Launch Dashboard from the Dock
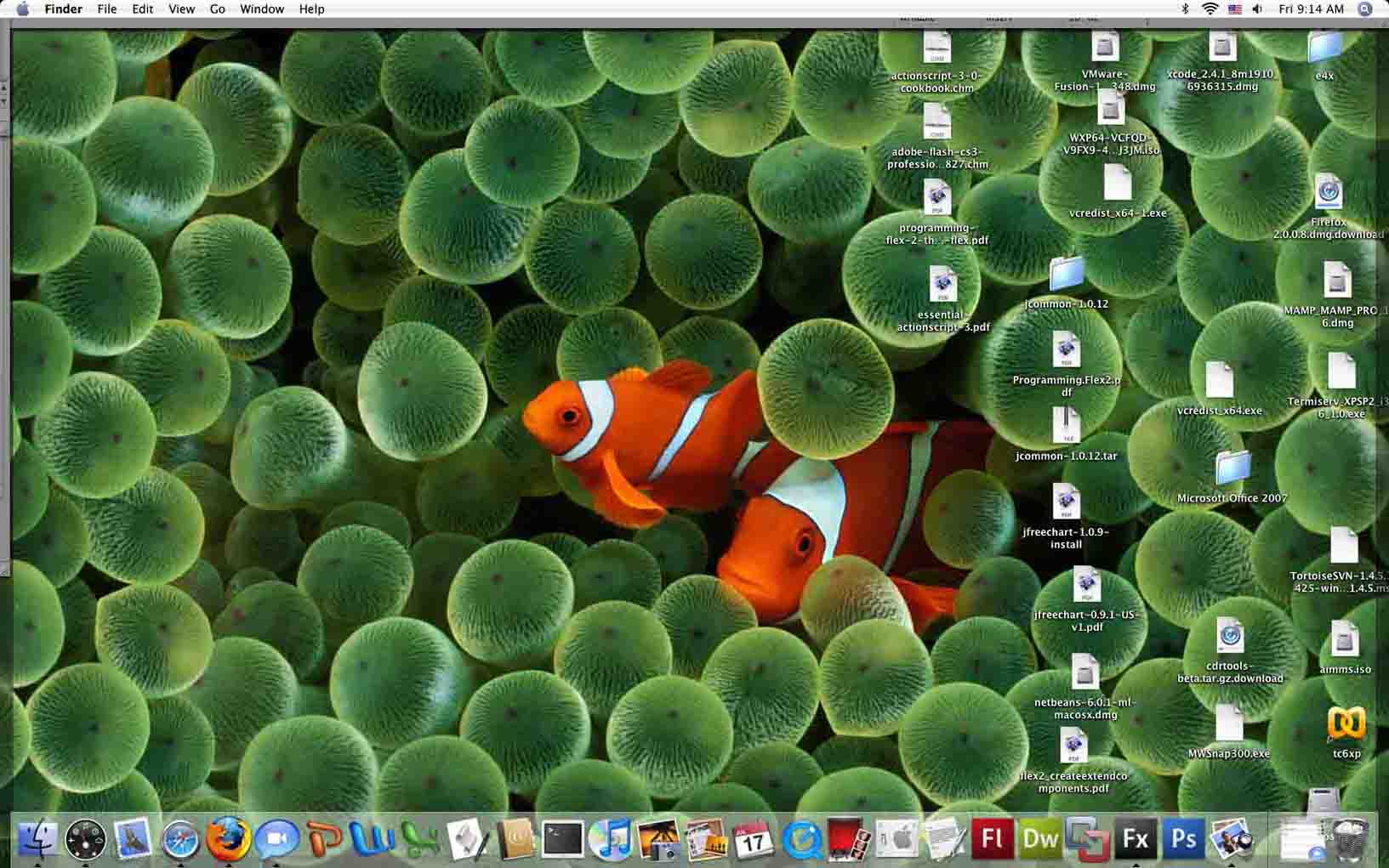Viewport: 1389px width, 868px height. (85, 840)
